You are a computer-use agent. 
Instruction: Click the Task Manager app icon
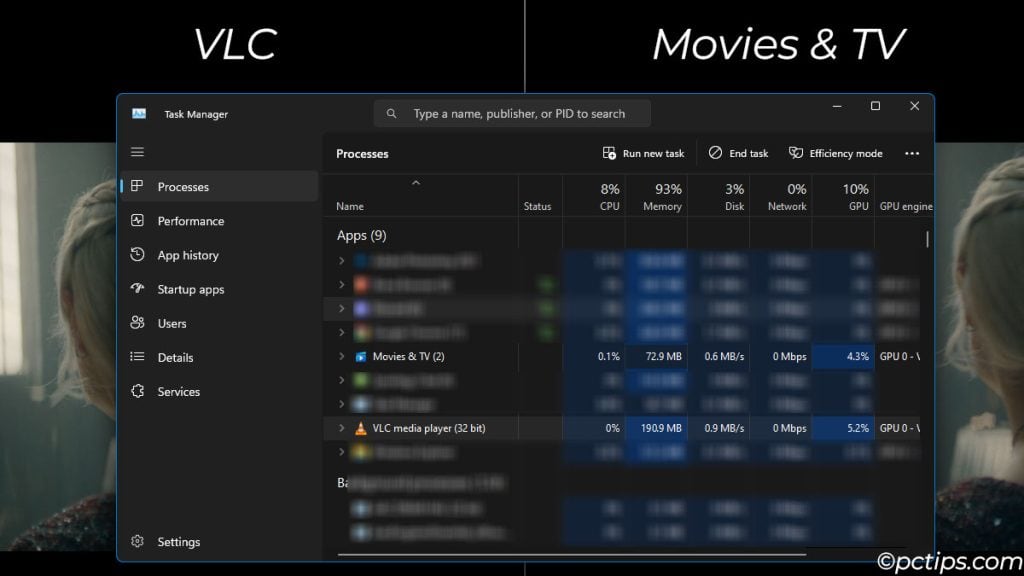[x=139, y=114]
